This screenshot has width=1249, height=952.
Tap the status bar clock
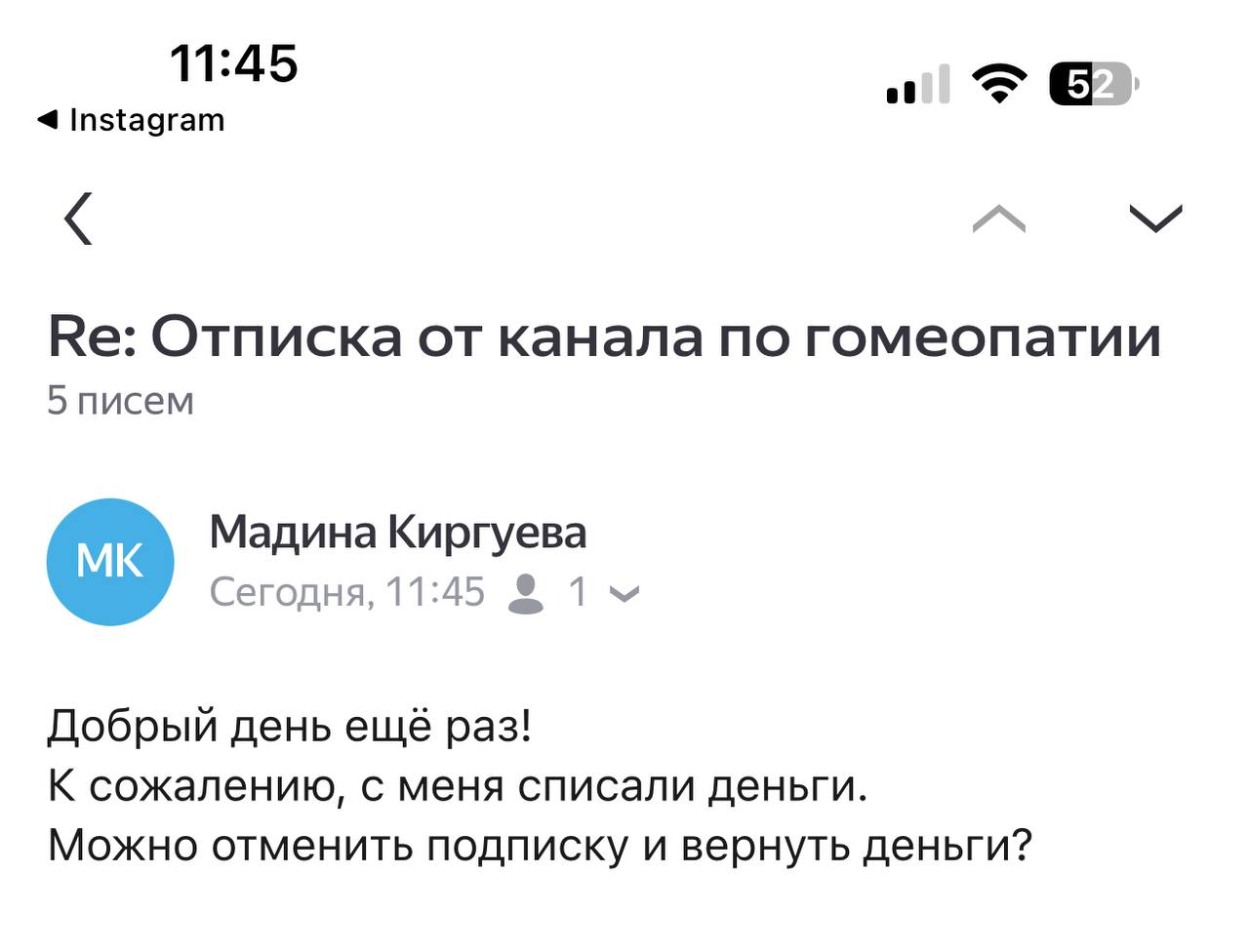click(x=234, y=63)
